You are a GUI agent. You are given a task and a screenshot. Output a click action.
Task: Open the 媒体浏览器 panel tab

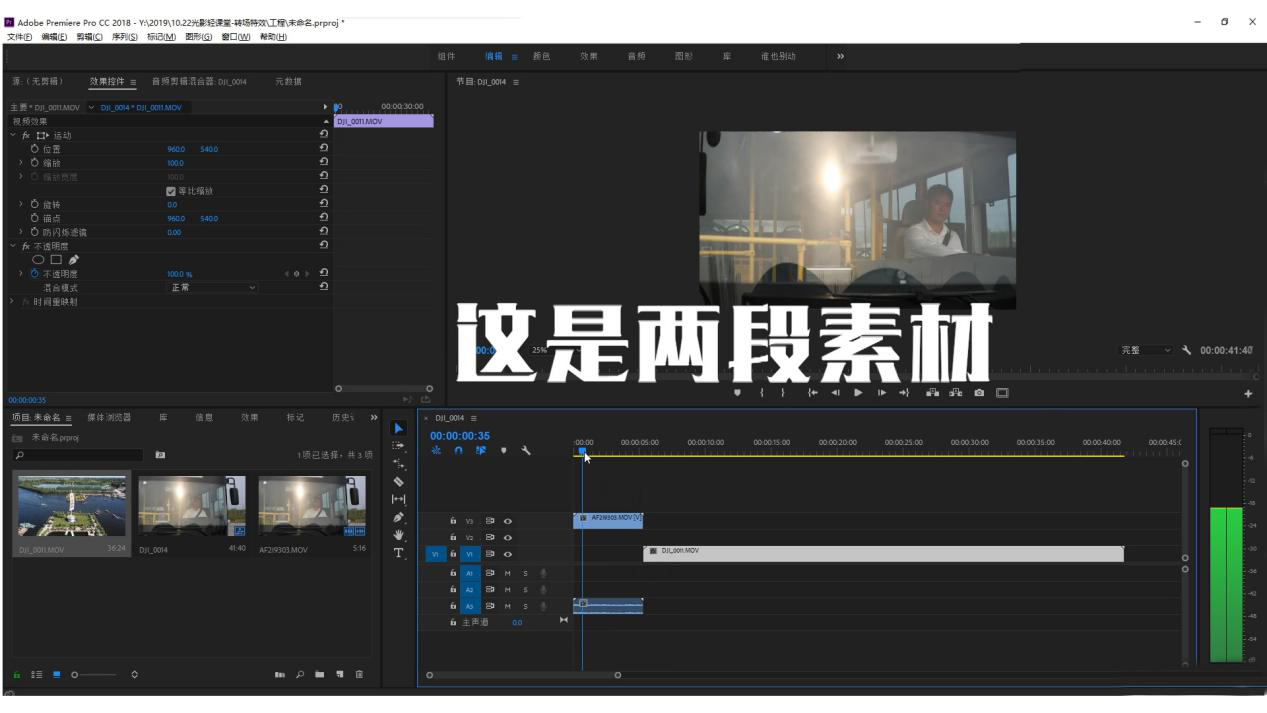[x=109, y=418]
